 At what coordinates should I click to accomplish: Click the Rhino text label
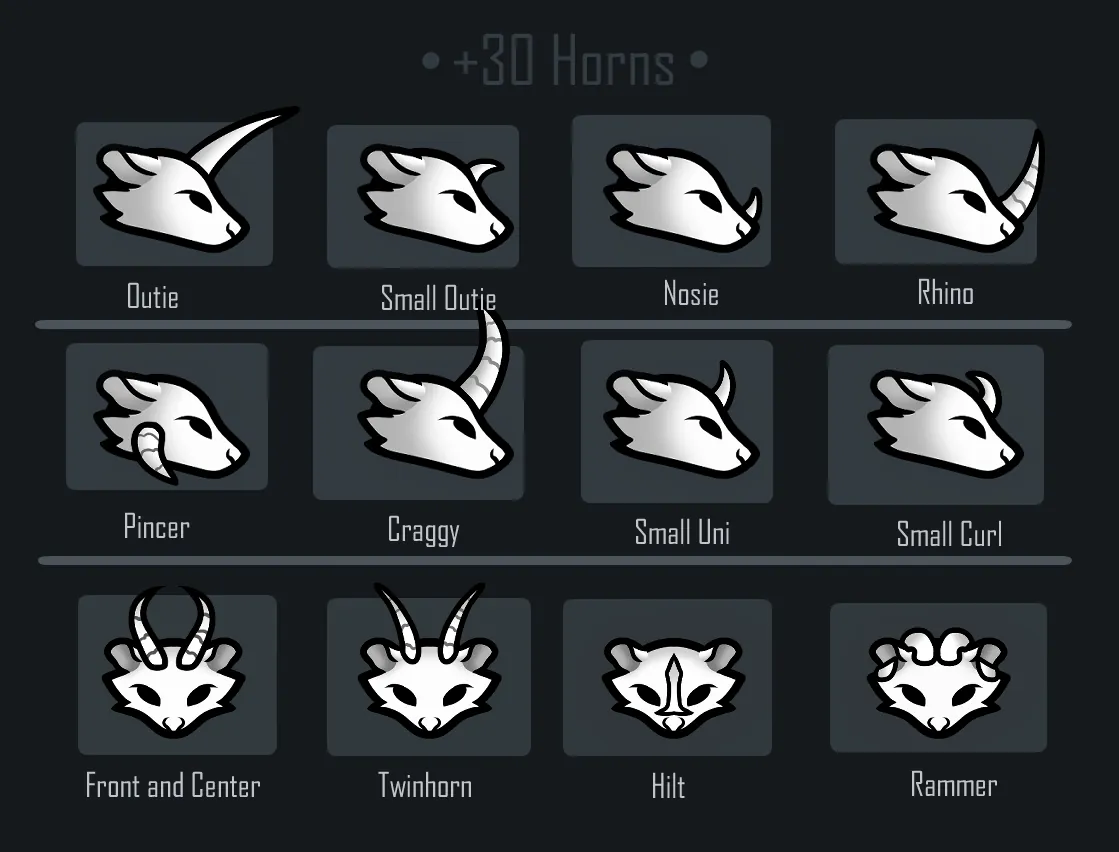(x=946, y=293)
